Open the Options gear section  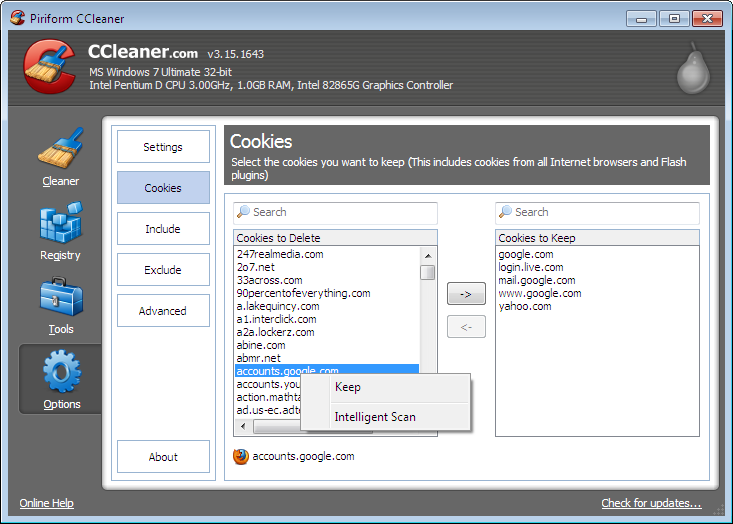coord(61,380)
